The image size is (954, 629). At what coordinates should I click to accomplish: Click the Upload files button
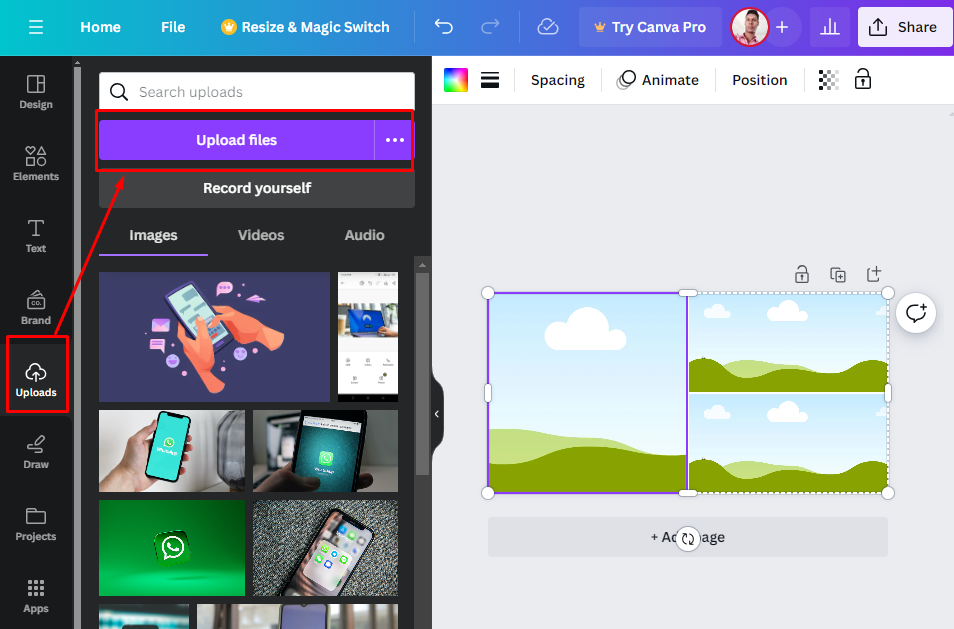tap(236, 140)
